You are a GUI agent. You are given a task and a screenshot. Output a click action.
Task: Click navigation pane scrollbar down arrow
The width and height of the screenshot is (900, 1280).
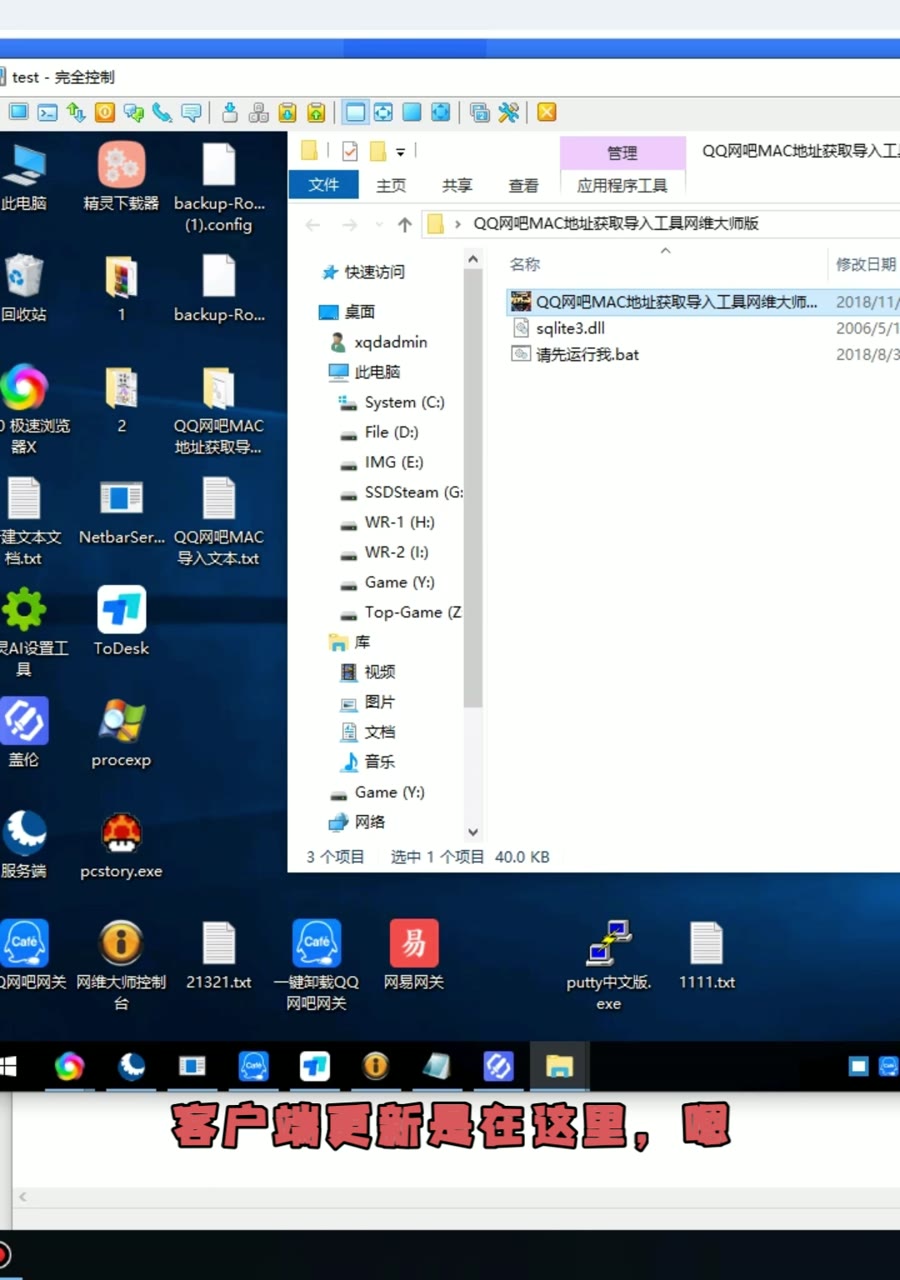click(473, 832)
